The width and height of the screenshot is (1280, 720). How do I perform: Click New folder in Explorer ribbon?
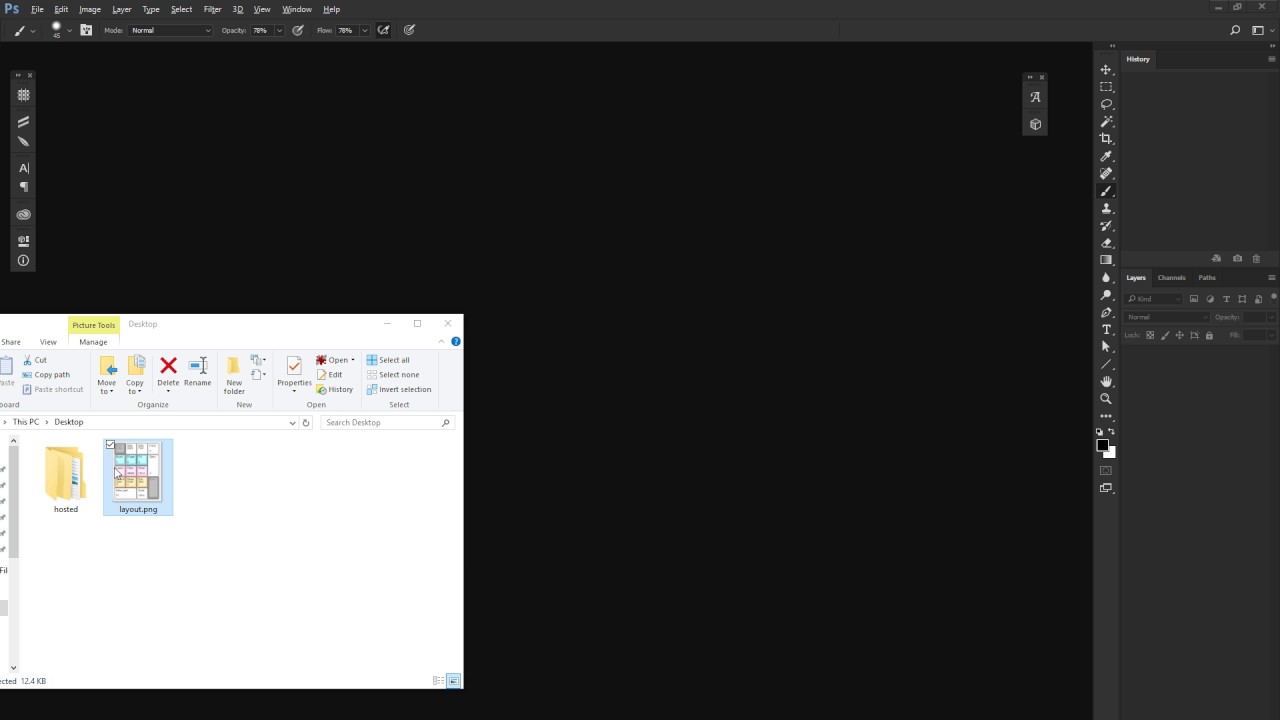(234, 375)
